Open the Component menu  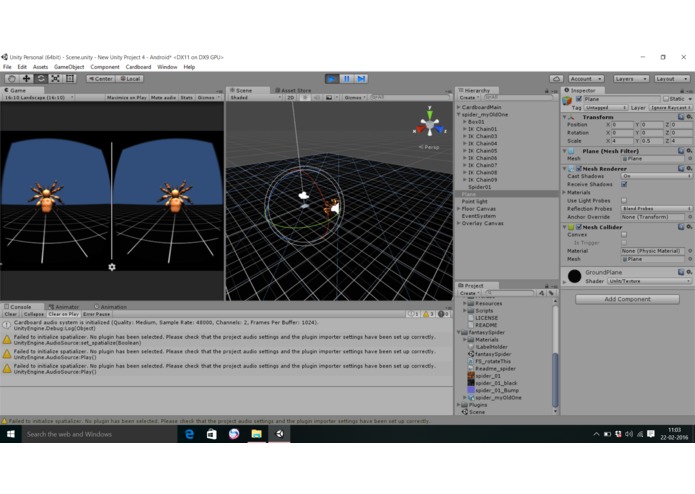tap(105, 67)
